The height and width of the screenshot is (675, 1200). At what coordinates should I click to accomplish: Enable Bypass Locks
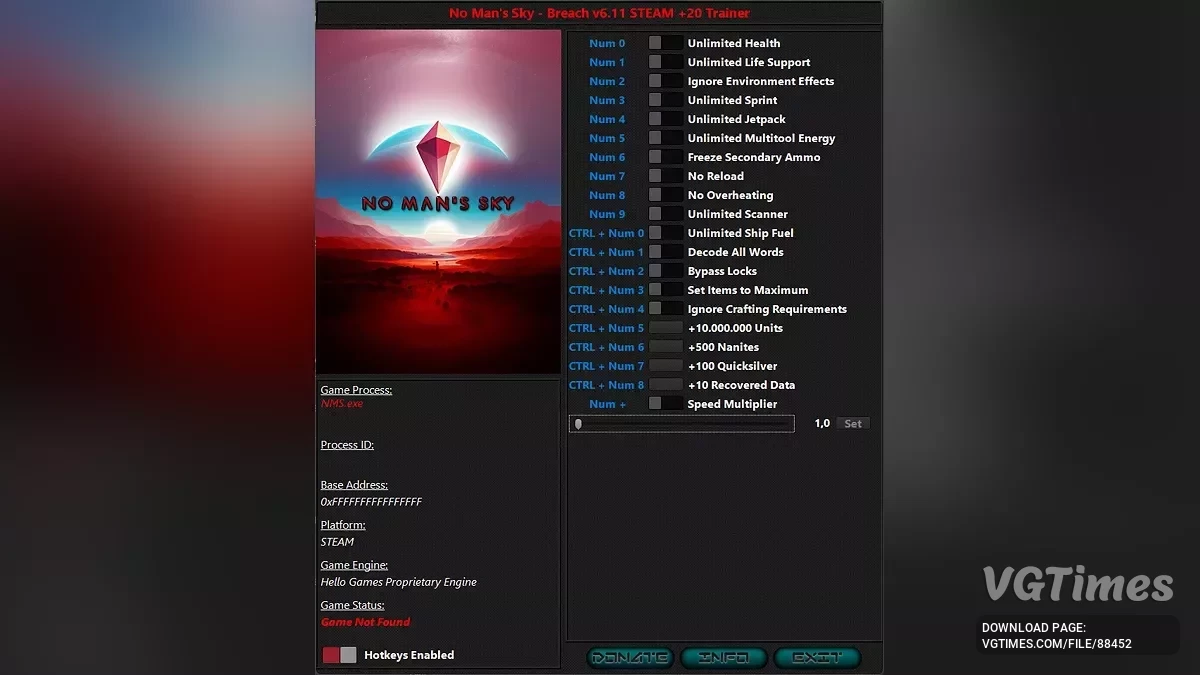click(665, 270)
